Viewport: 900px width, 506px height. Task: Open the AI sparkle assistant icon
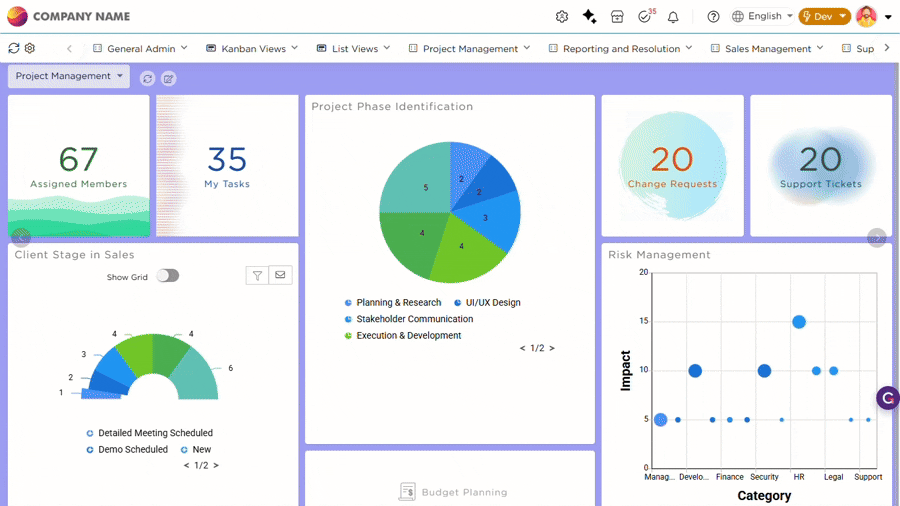click(590, 17)
